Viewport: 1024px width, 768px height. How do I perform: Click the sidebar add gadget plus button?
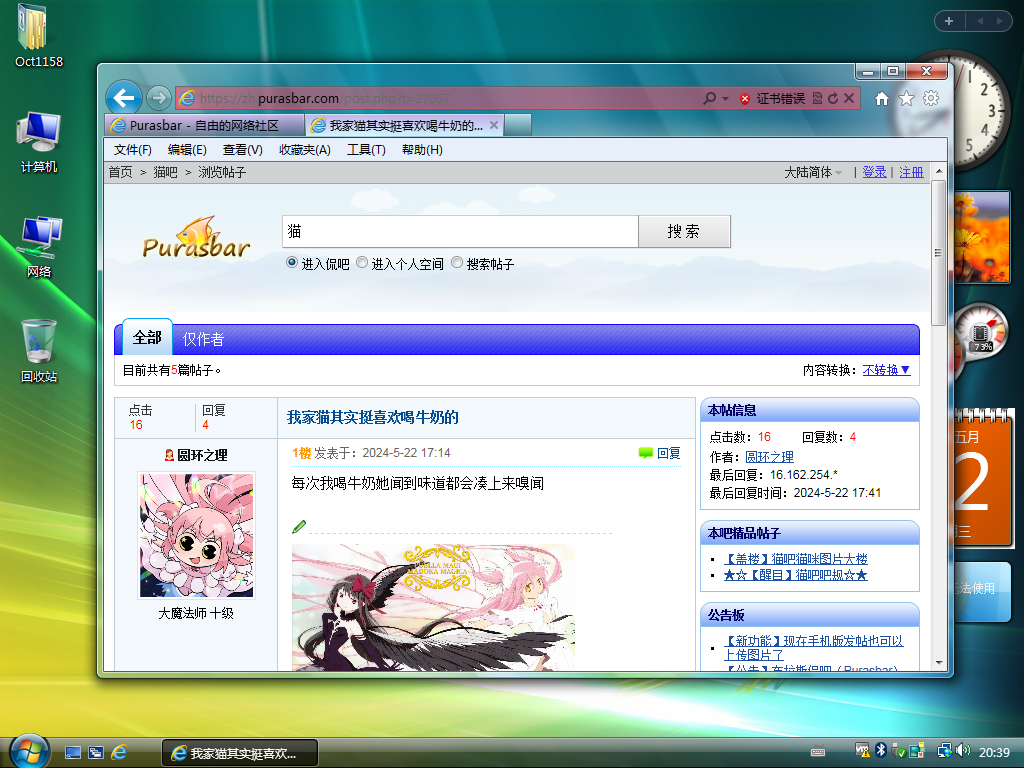949,21
